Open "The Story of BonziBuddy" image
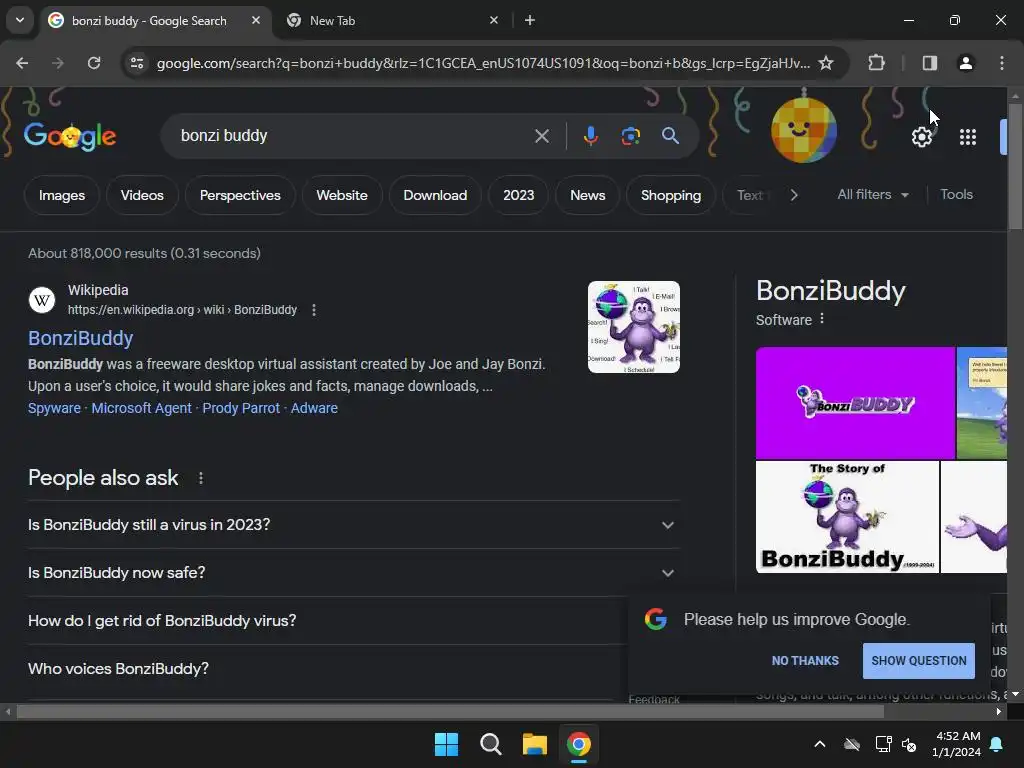This screenshot has height=768, width=1024. click(847, 517)
